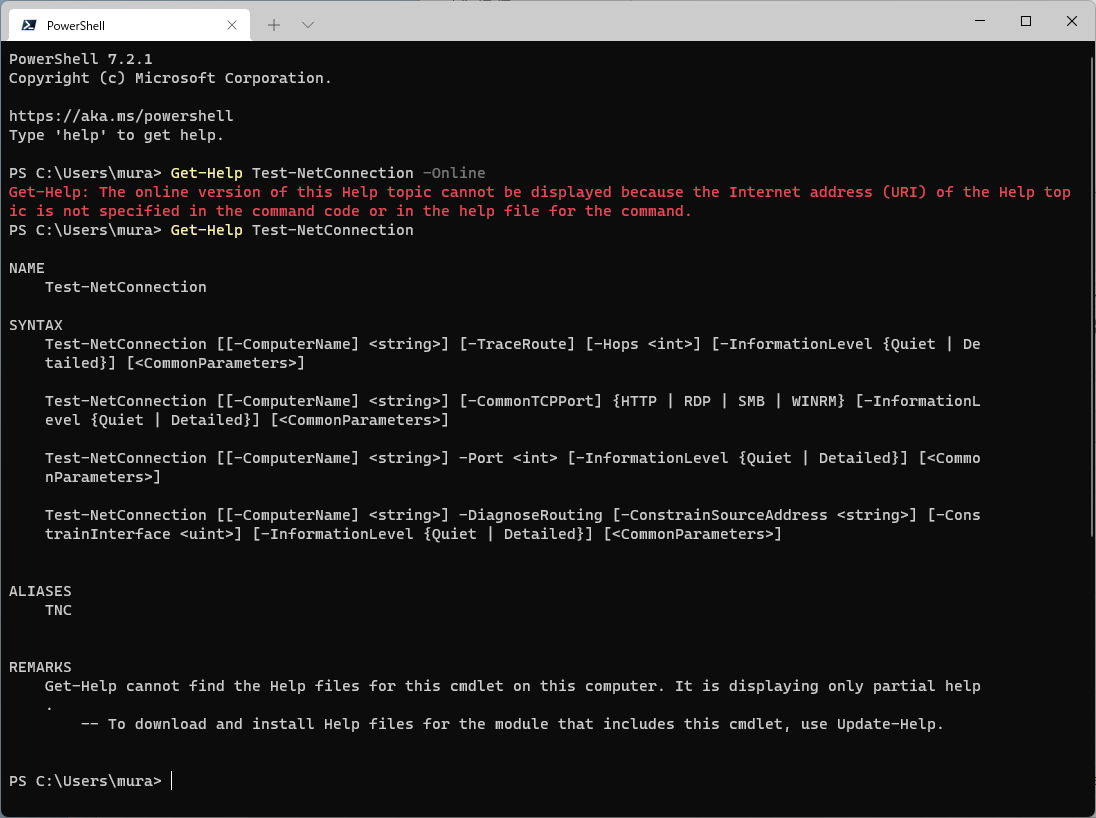
Task: Click 'Get-Help cannot find the Help files' remark line
Action: click(x=512, y=687)
